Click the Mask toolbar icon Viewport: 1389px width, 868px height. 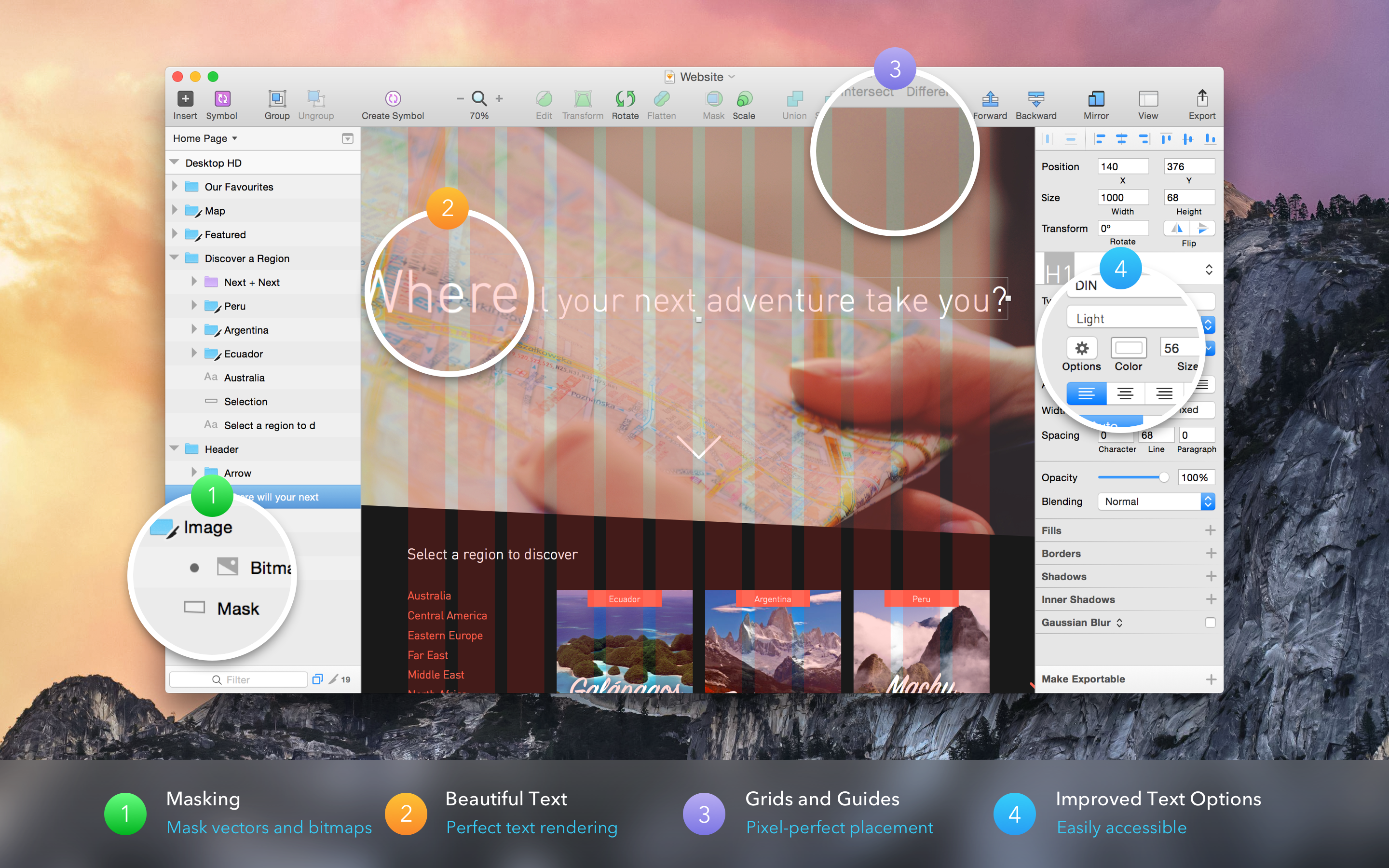tap(713, 99)
